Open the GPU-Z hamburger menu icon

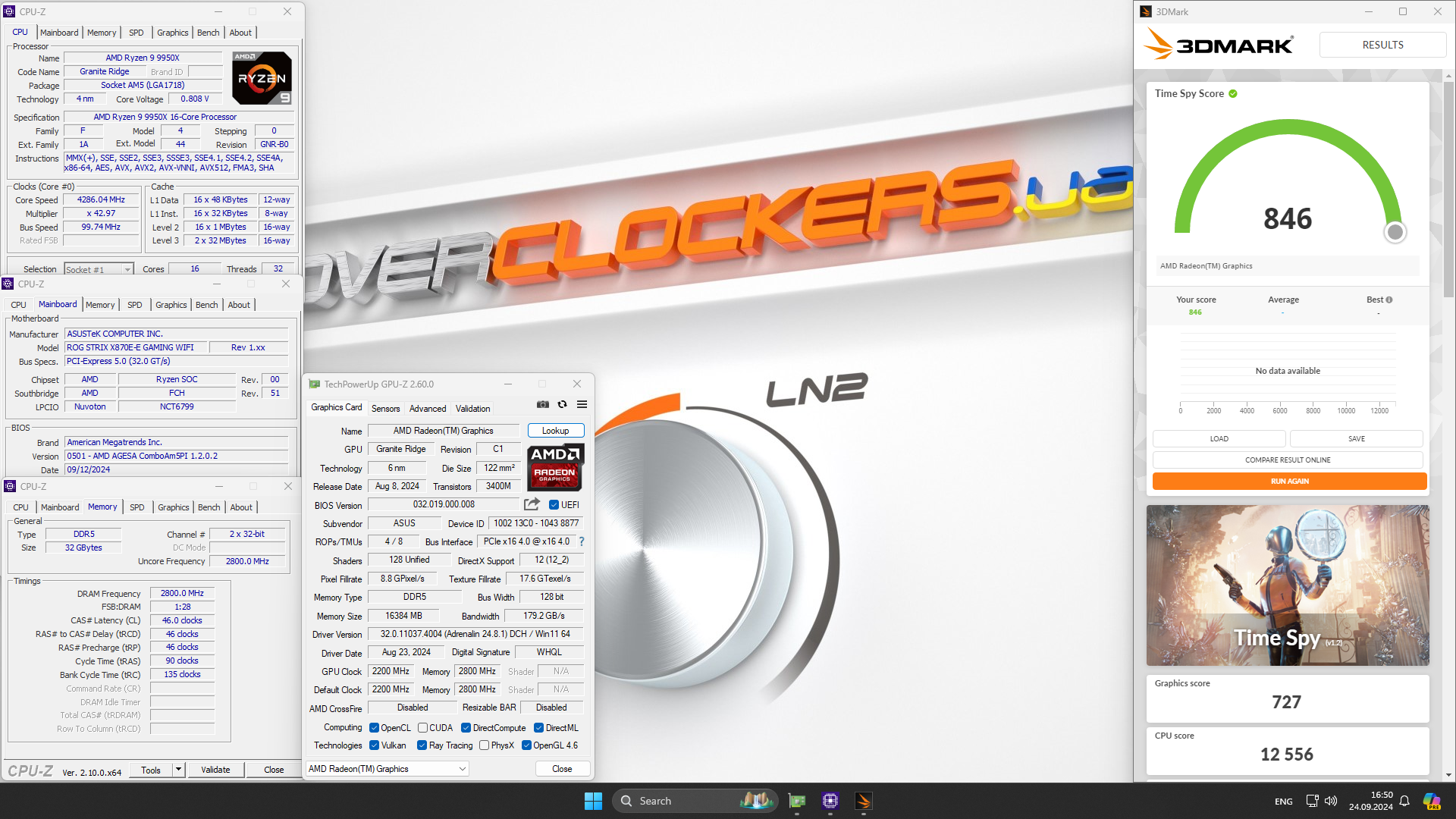pyautogui.click(x=582, y=404)
